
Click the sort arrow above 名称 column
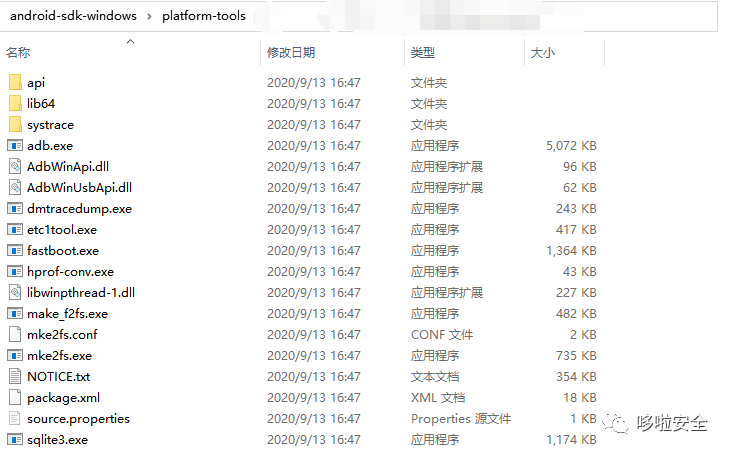(131, 41)
